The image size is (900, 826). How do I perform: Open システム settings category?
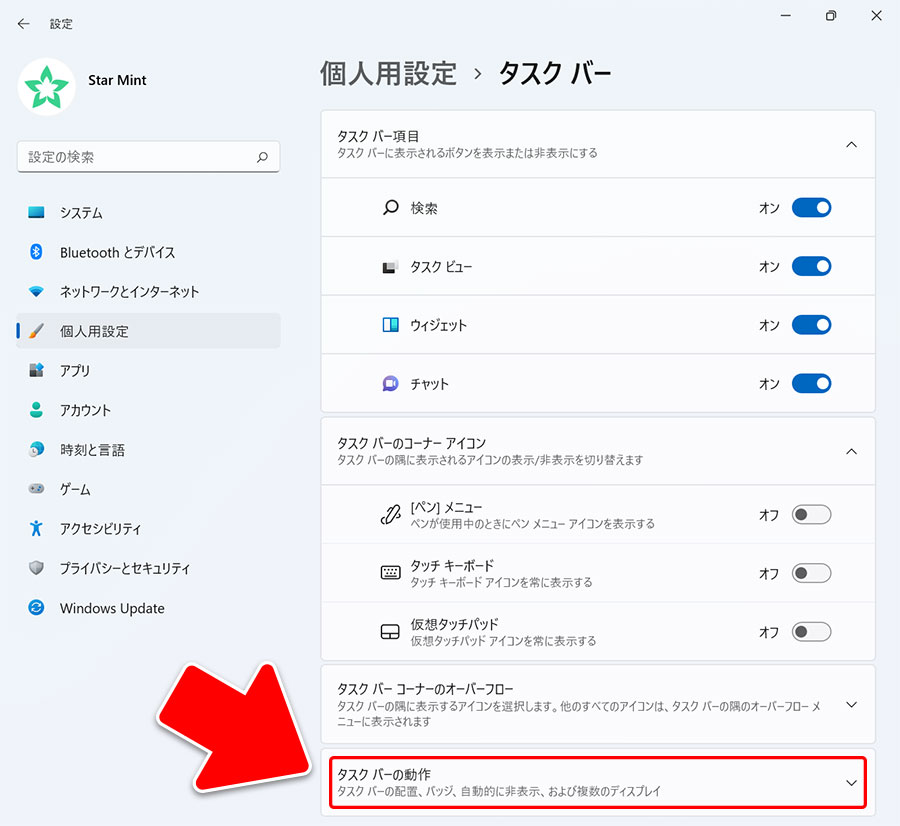click(x=148, y=212)
